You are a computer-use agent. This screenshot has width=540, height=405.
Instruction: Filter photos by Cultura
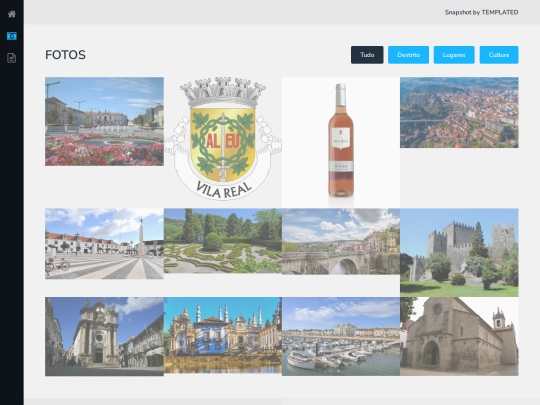[x=499, y=55]
